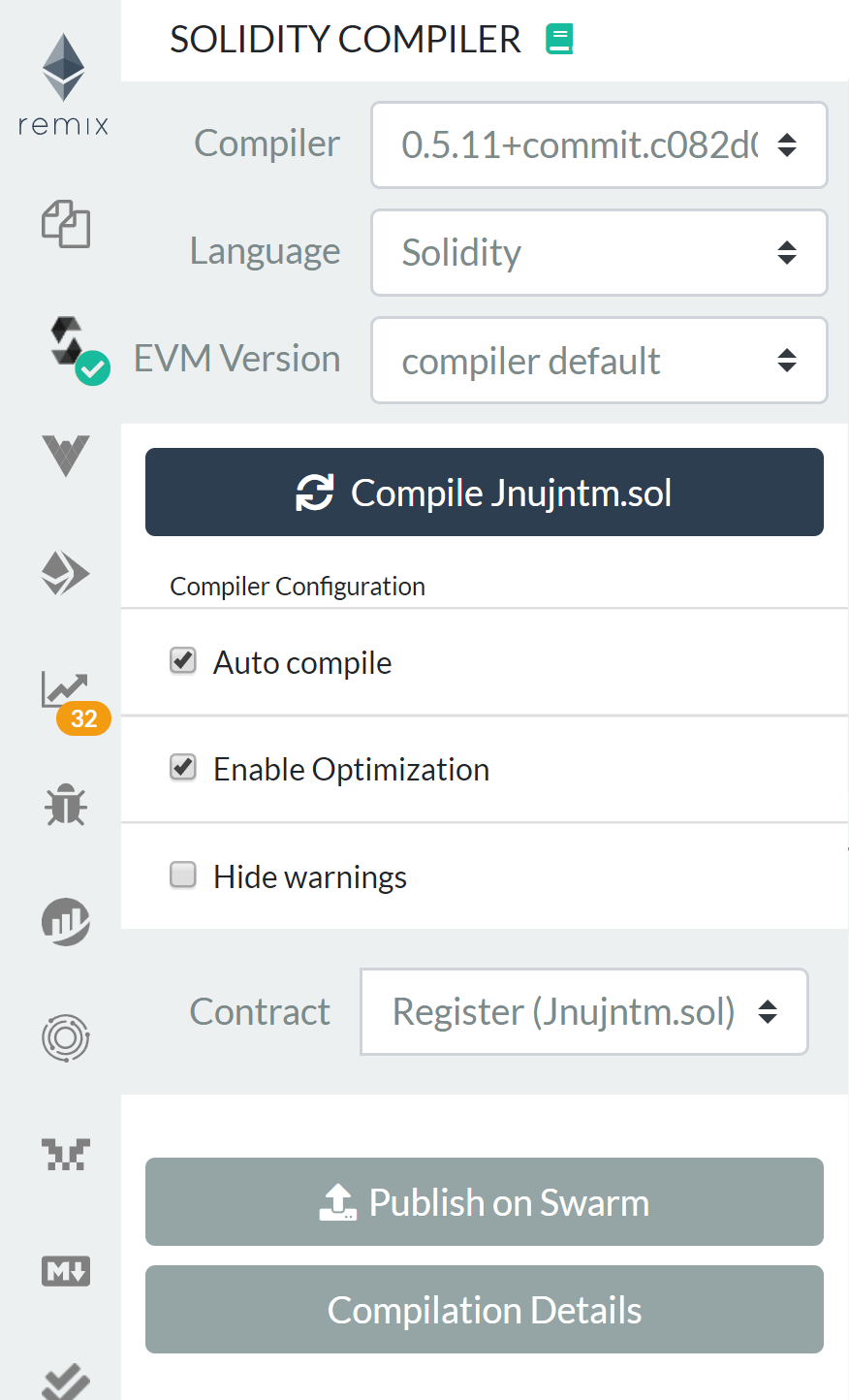
Task: Open the Debugger bug icon
Action: click(65, 805)
